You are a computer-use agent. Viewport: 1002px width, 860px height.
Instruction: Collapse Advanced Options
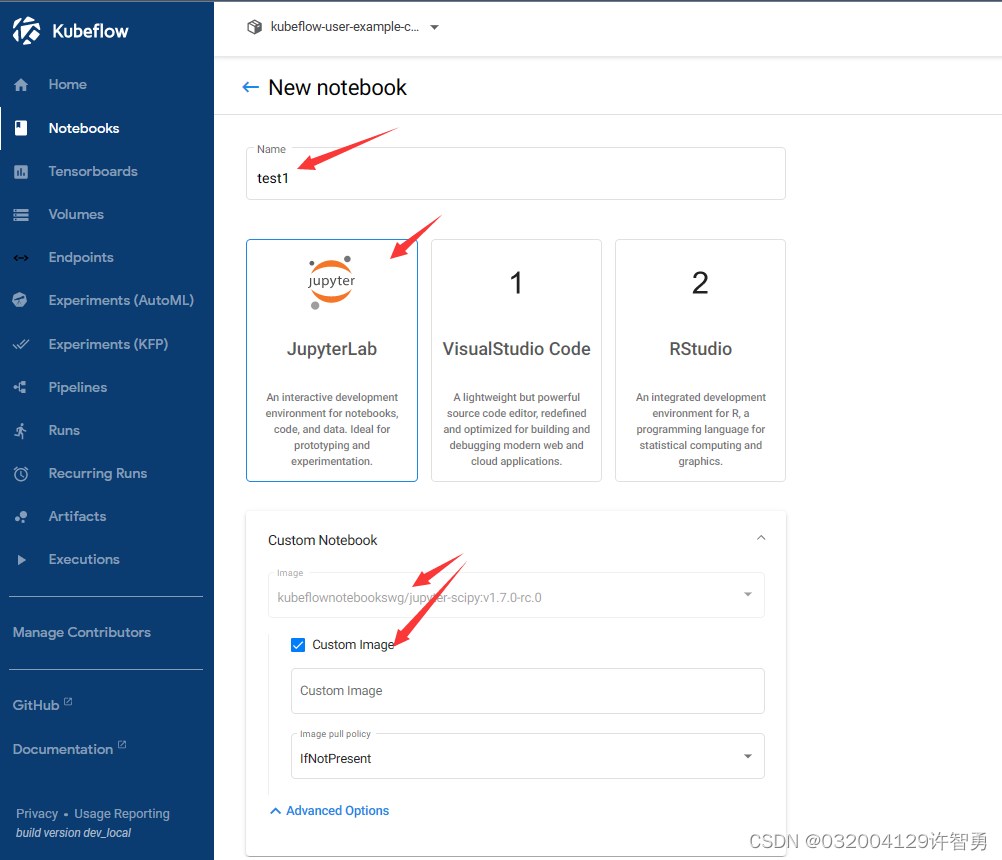point(329,810)
